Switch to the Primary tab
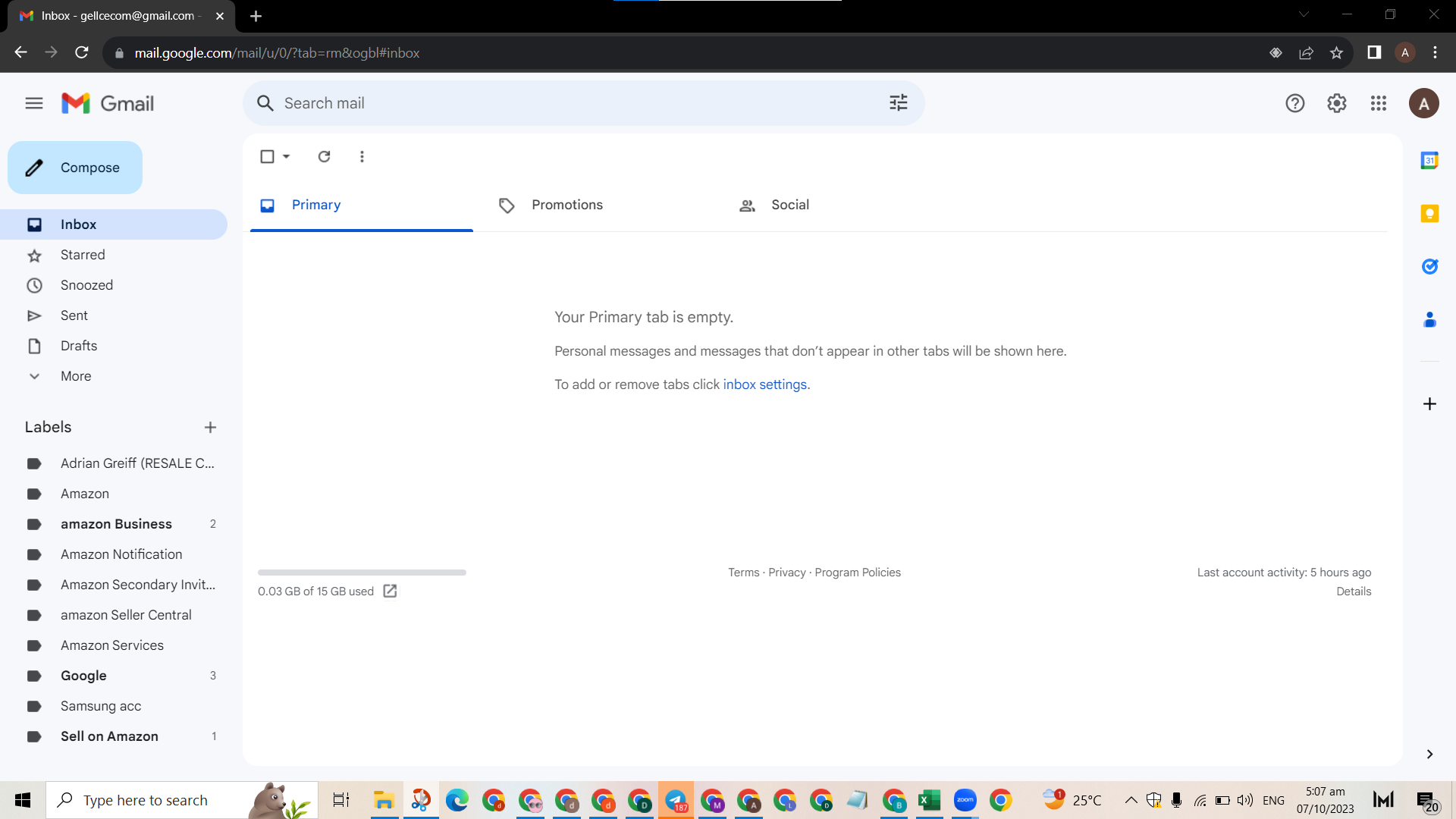1456x819 pixels. pyautogui.click(x=362, y=205)
